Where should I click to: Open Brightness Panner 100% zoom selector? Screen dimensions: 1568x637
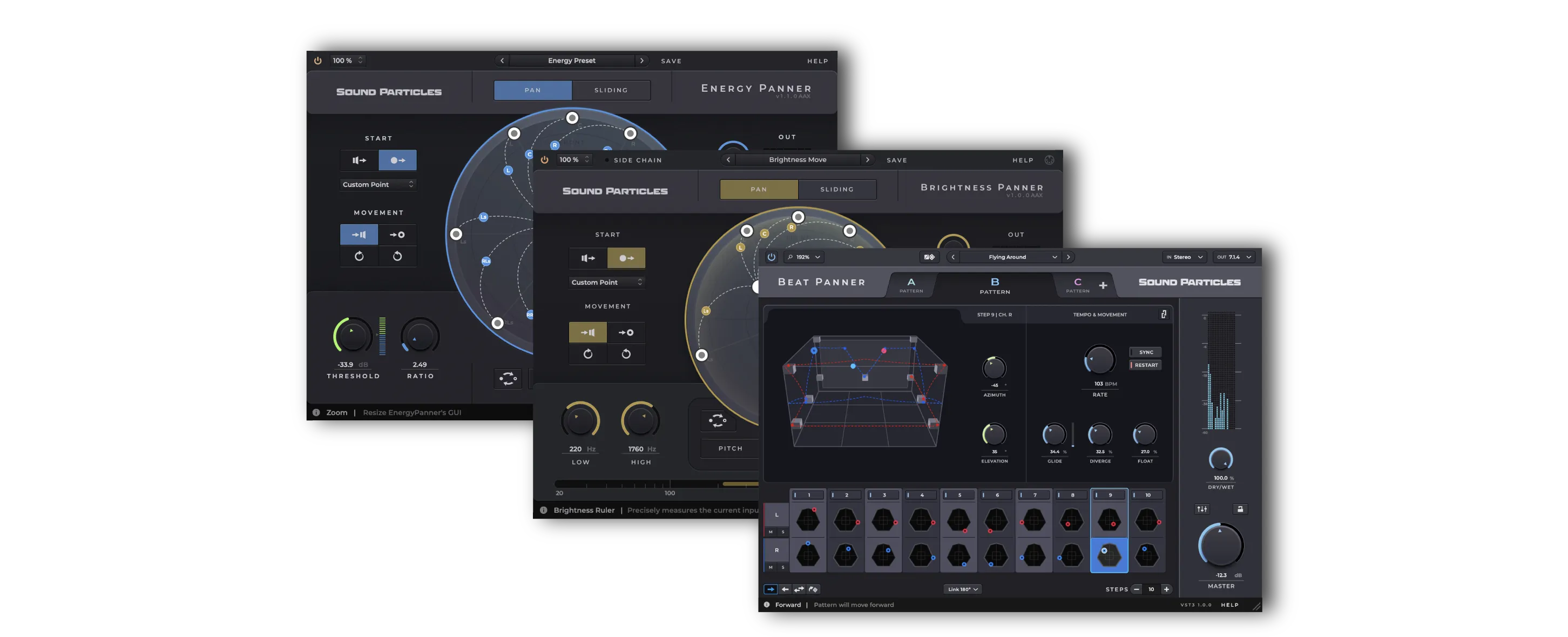[574, 159]
